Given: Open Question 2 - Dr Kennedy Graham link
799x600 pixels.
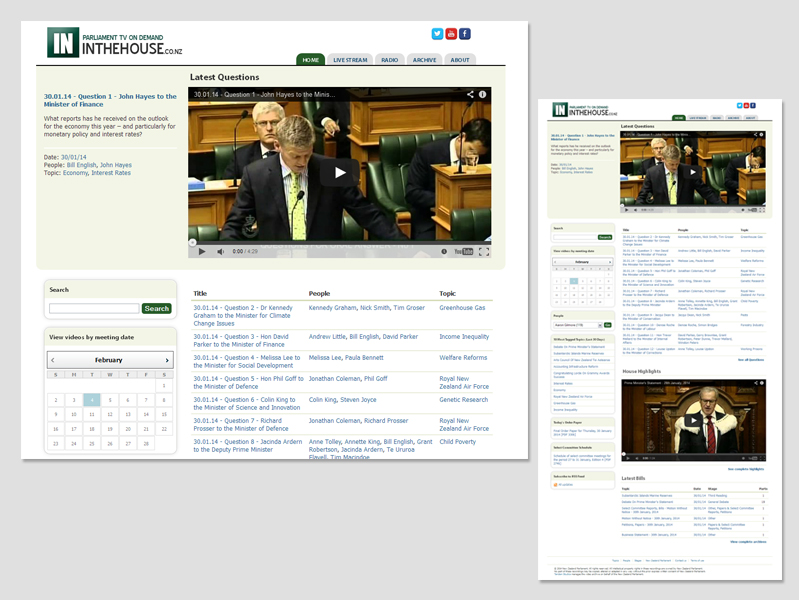Looking at the screenshot, I should coord(243,316).
